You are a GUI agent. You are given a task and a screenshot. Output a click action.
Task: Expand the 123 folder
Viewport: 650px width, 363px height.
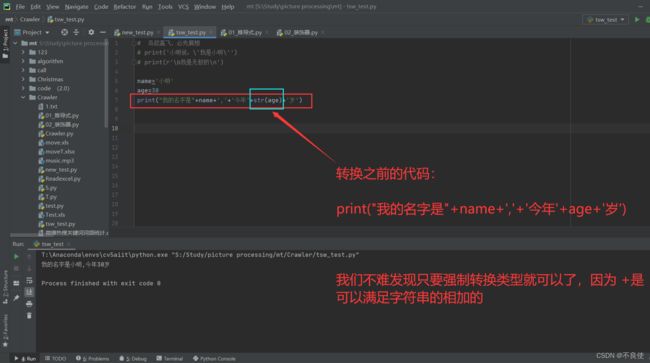pyautogui.click(x=23, y=52)
